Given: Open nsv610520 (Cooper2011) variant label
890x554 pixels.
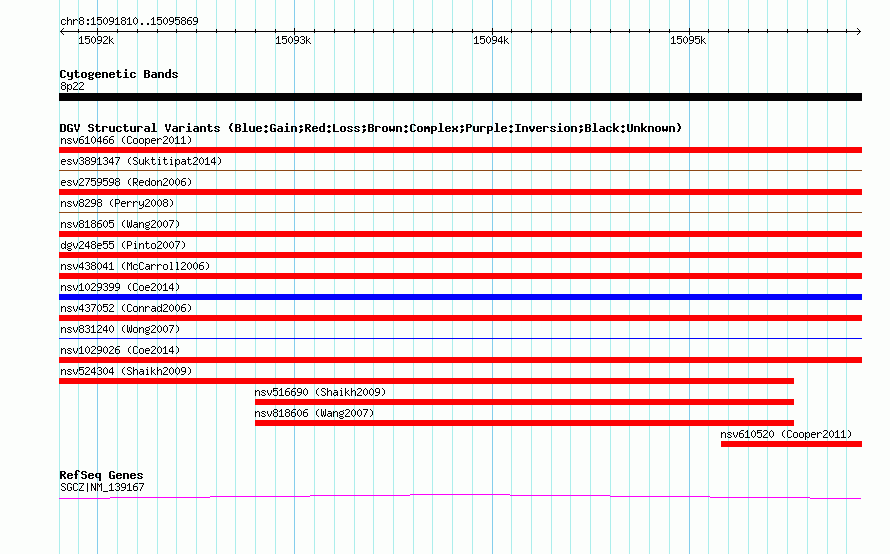Looking at the screenshot, I should click(786, 434).
